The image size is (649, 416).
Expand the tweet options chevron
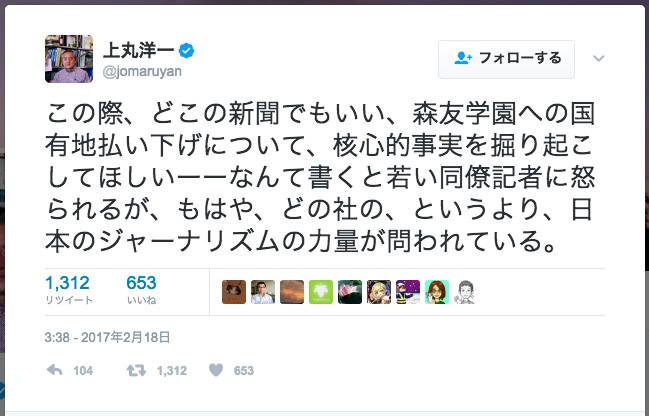(x=599, y=58)
